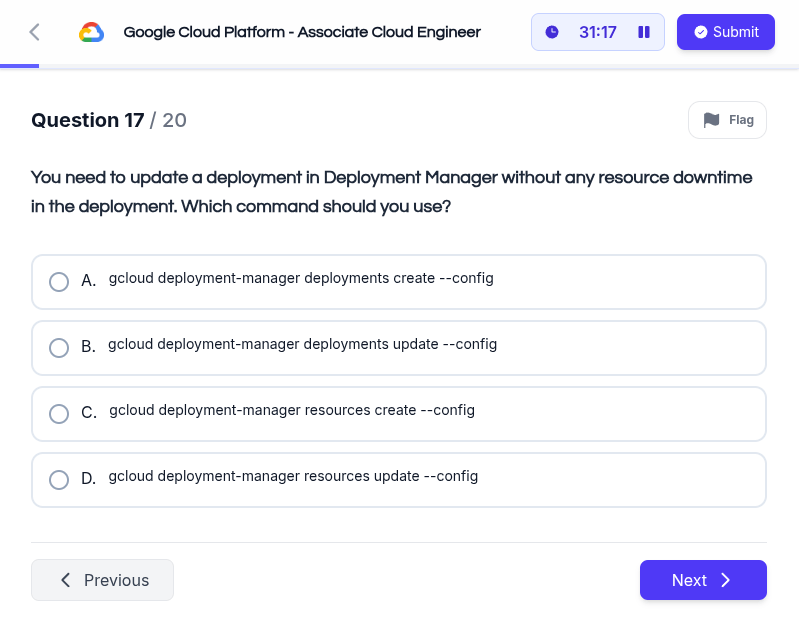The image size is (799, 631).
Task: Click text 'gcloud deployment-manager deployments create --config'
Action: coord(301,278)
